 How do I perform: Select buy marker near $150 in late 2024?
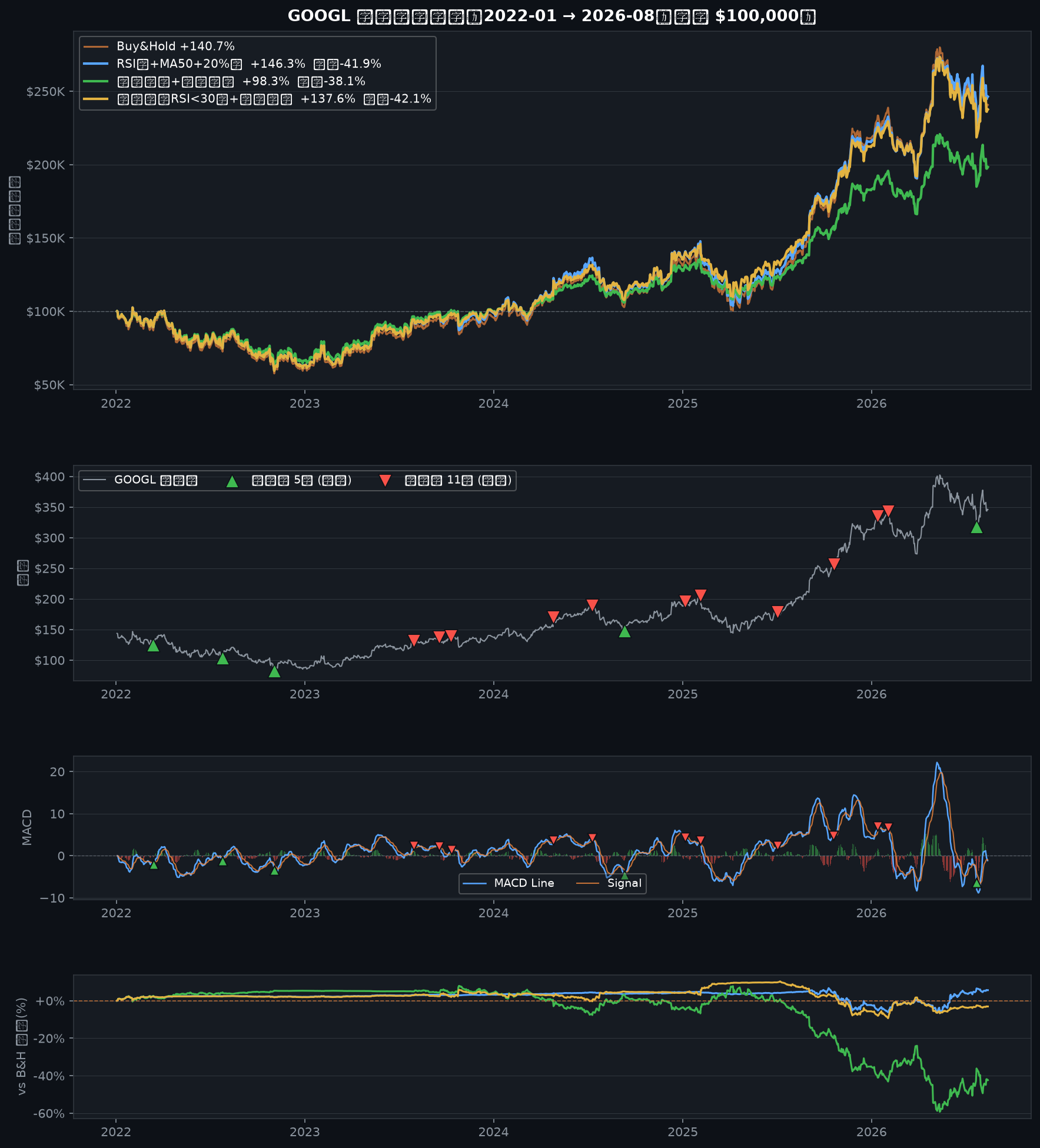(x=625, y=631)
